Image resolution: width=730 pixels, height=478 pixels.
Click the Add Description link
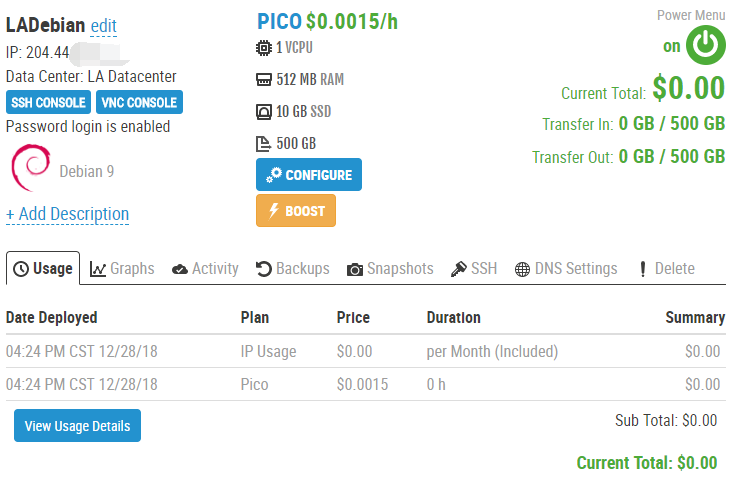67,214
